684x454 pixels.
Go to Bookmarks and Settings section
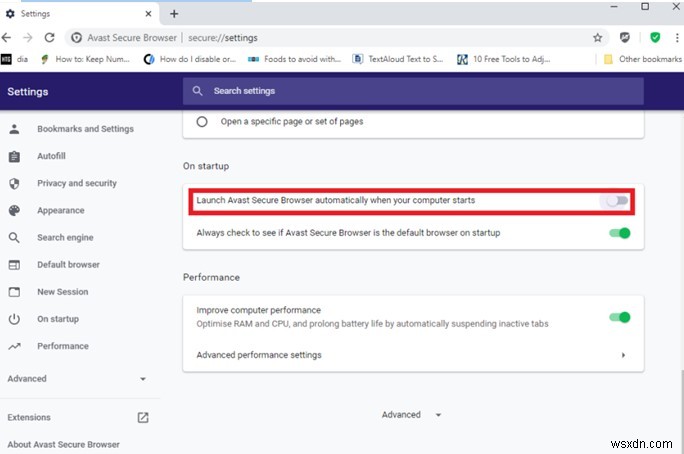point(86,129)
